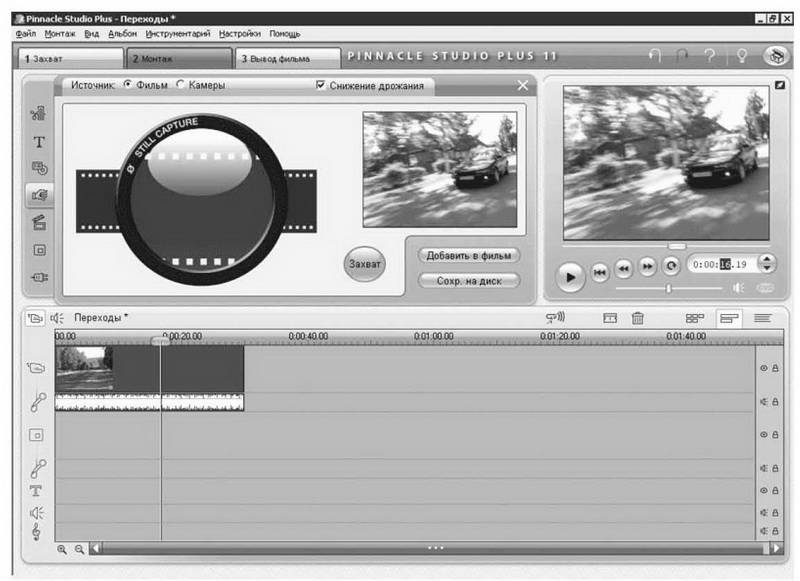800x581 pixels.
Task: Click the timeline zoom out magnifier
Action: point(80,549)
